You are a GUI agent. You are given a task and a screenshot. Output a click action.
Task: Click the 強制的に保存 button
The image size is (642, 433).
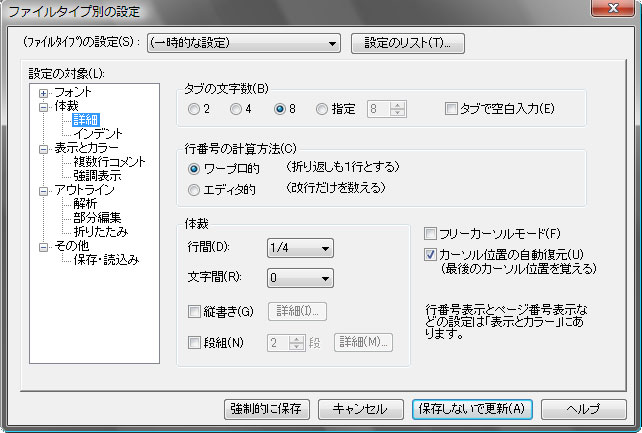click(267, 409)
